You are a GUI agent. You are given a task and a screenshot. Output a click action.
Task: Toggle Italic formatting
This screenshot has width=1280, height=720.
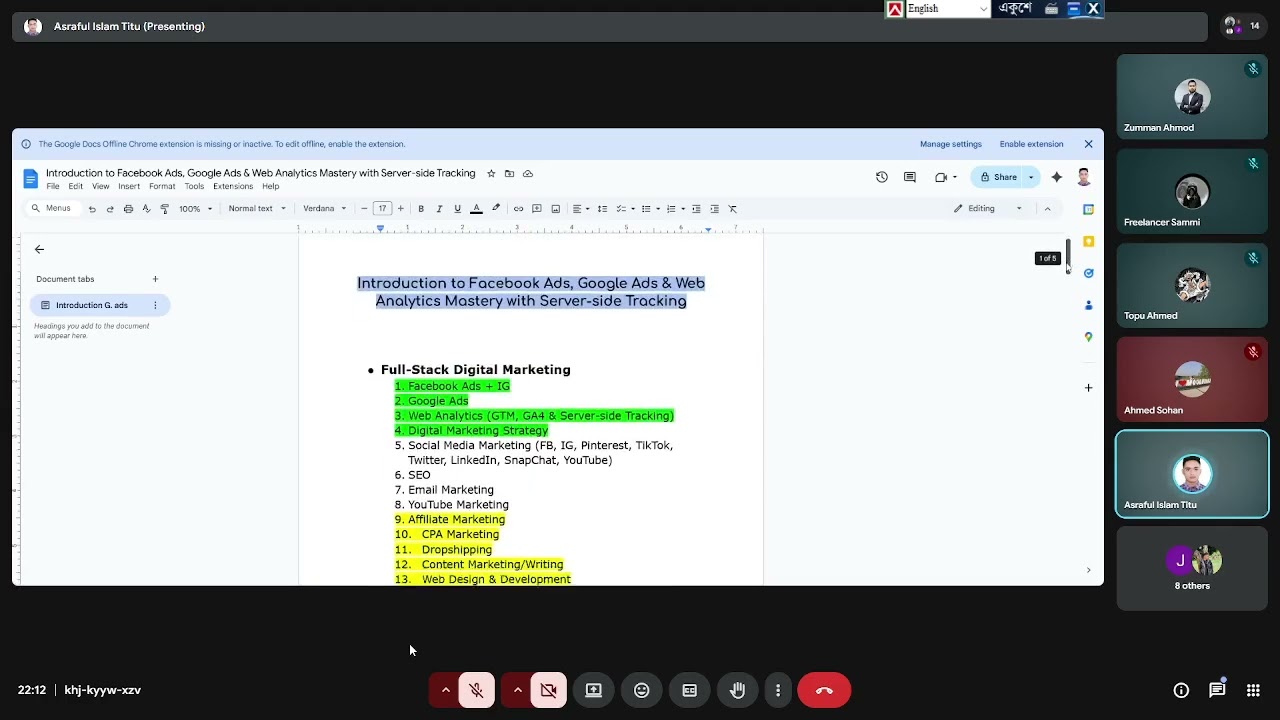click(x=439, y=209)
